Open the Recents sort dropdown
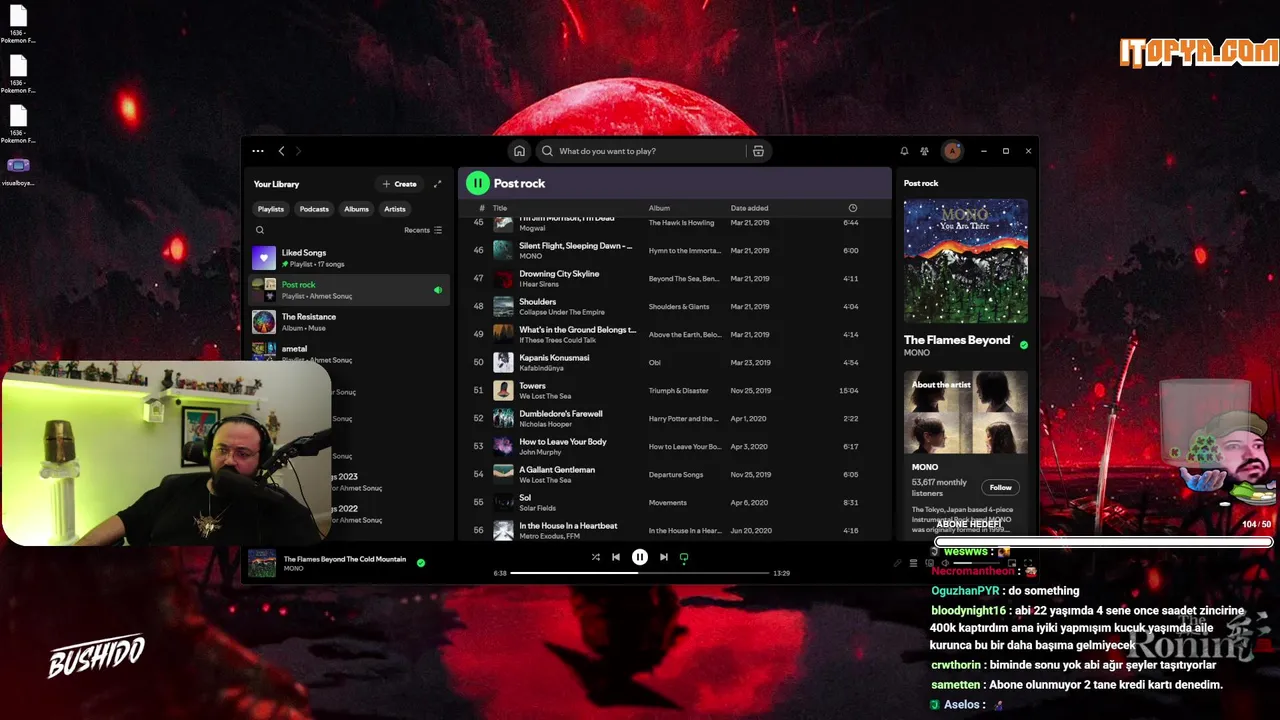Image resolution: width=1280 pixels, height=720 pixels. (423, 230)
